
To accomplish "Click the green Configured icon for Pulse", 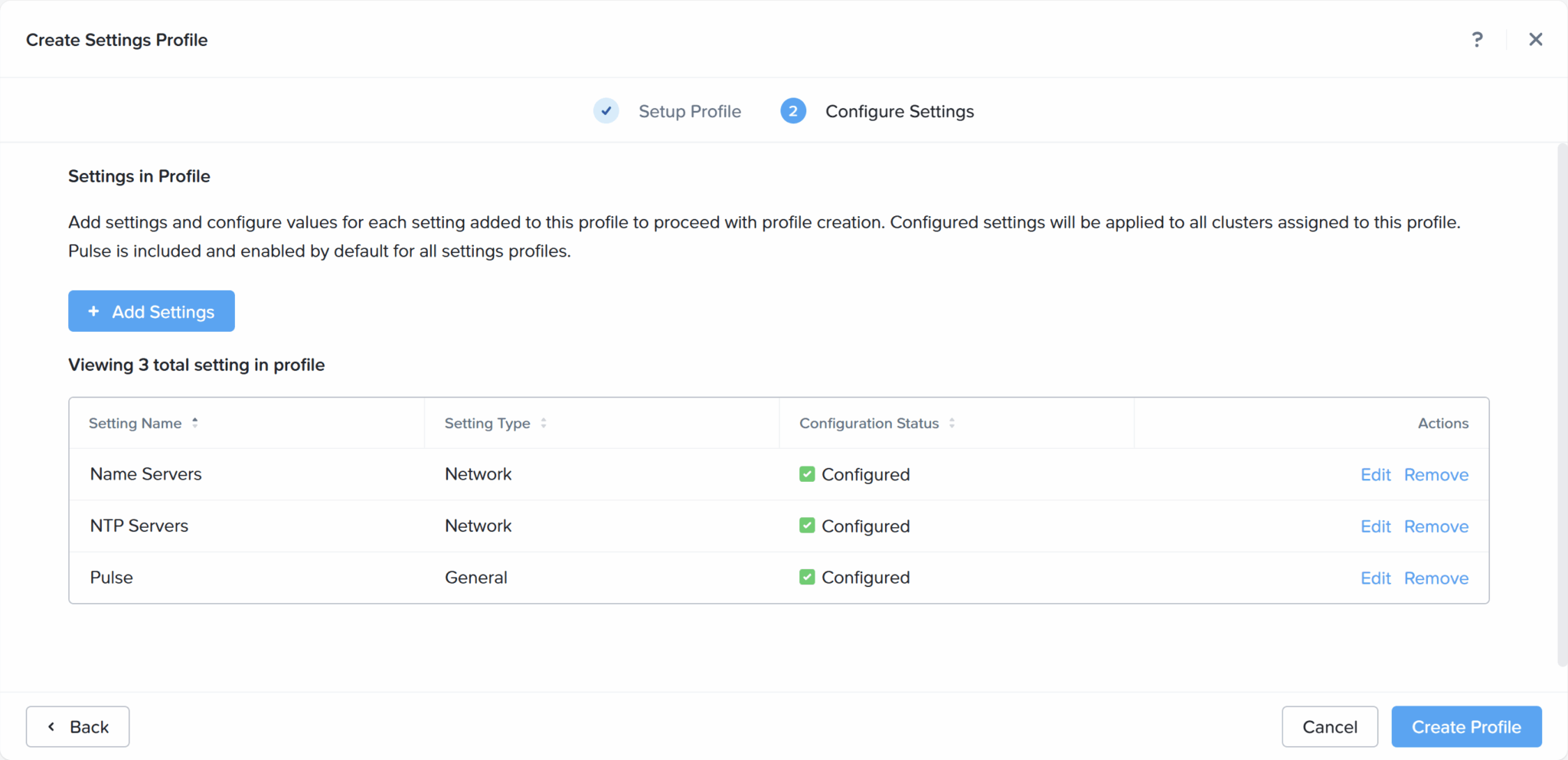I will 807,577.
